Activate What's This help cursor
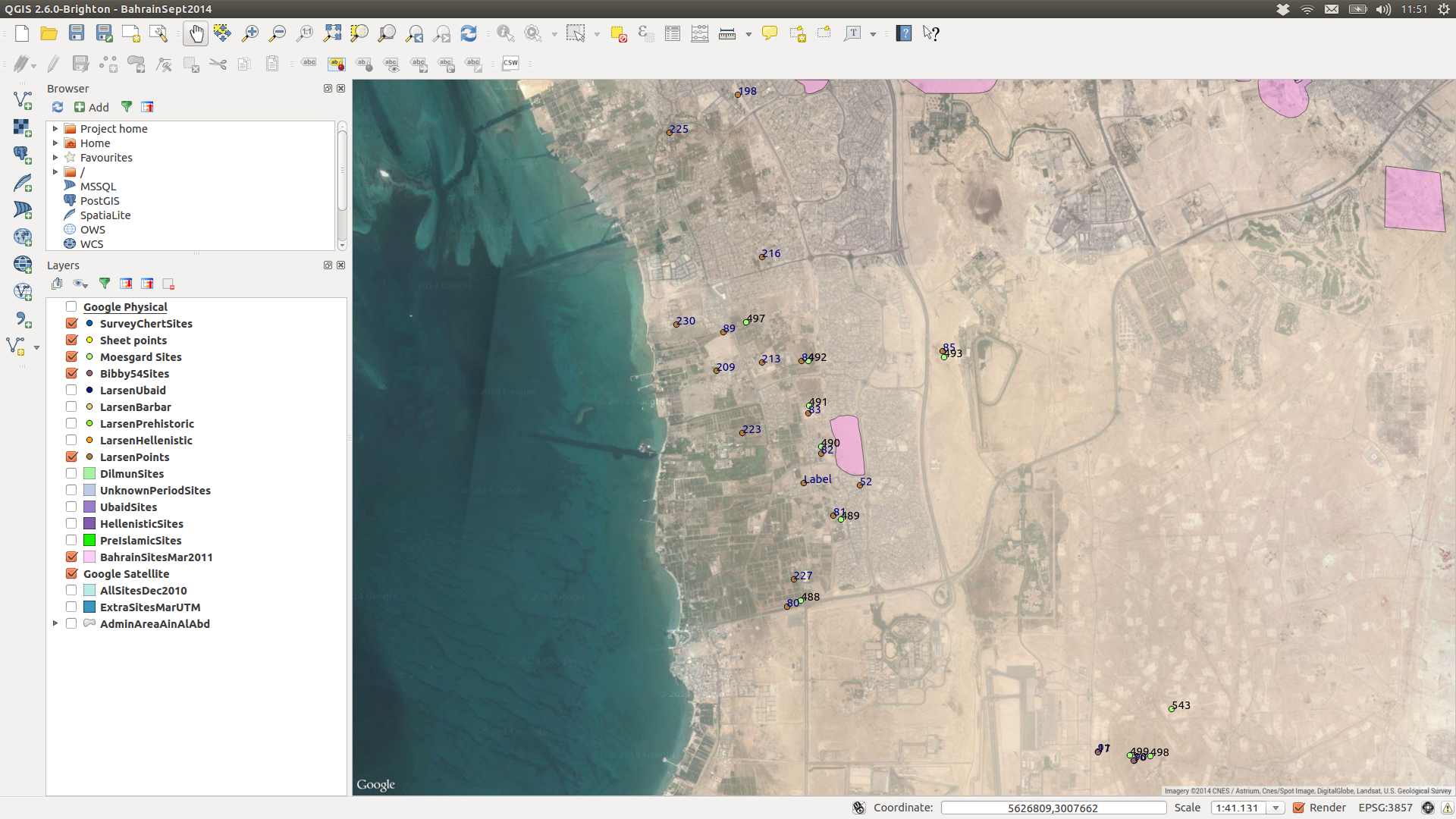The image size is (1456, 819). (931, 33)
